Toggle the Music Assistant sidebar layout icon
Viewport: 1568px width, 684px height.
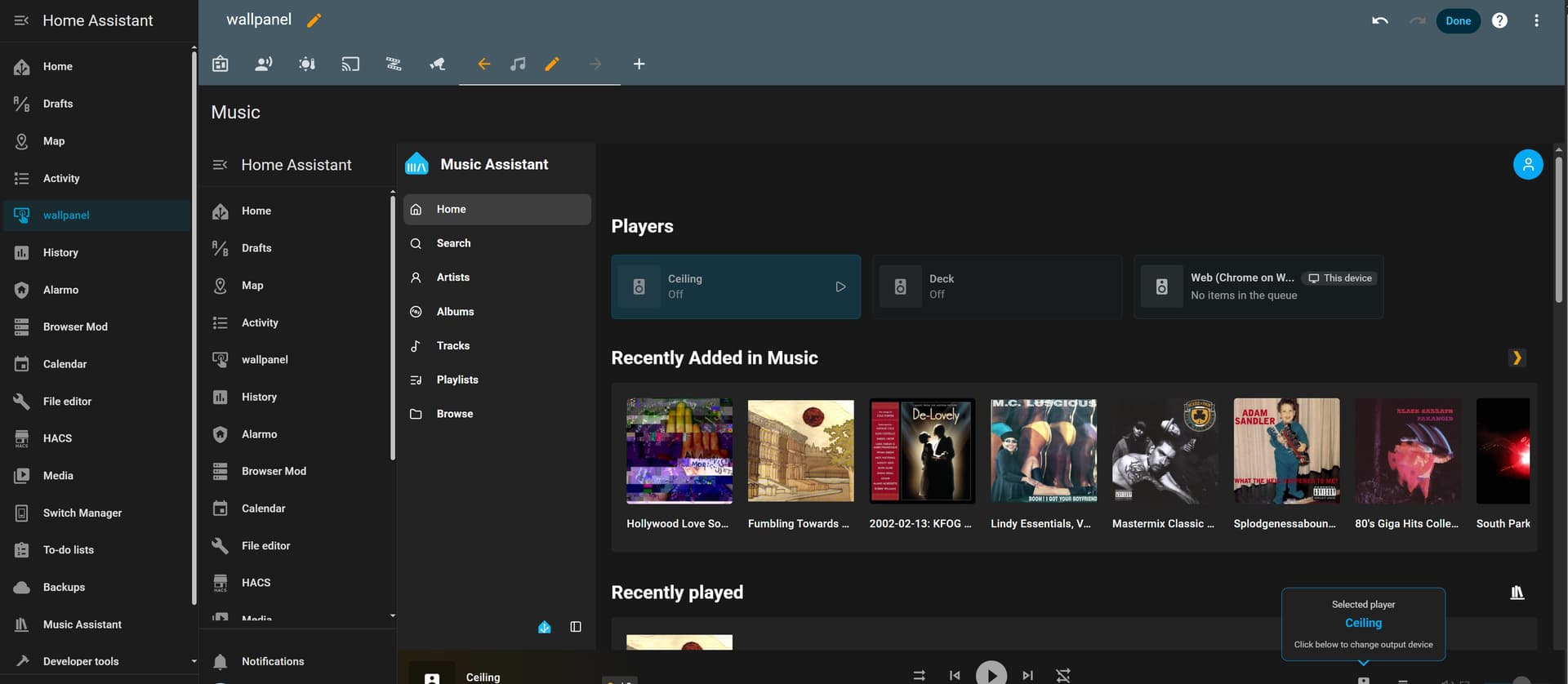tap(576, 627)
